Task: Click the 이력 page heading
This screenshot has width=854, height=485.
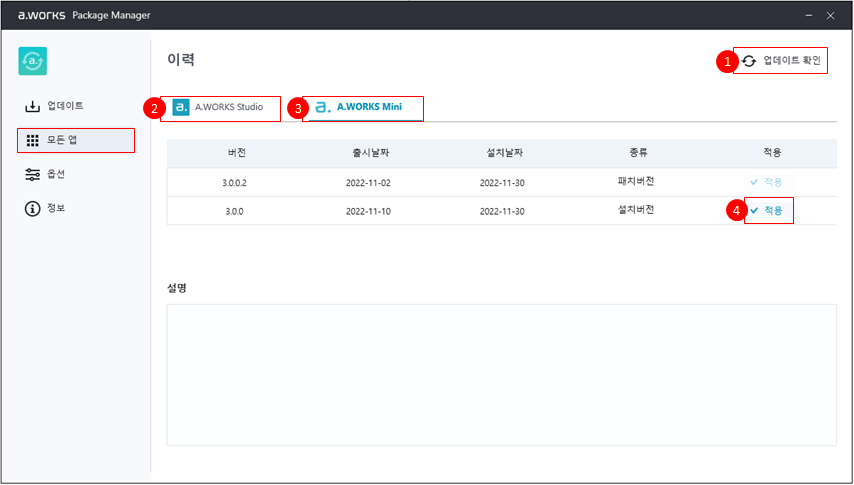Action: [x=181, y=59]
